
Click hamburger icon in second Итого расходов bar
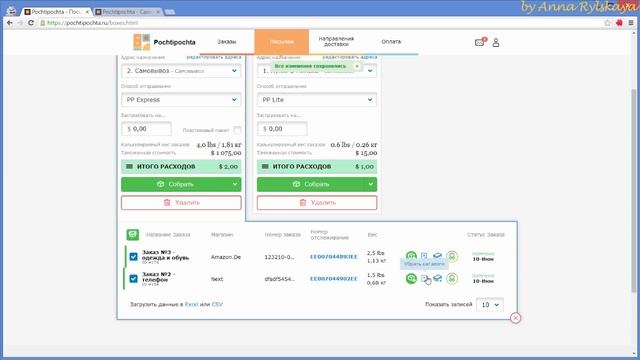[265, 167]
